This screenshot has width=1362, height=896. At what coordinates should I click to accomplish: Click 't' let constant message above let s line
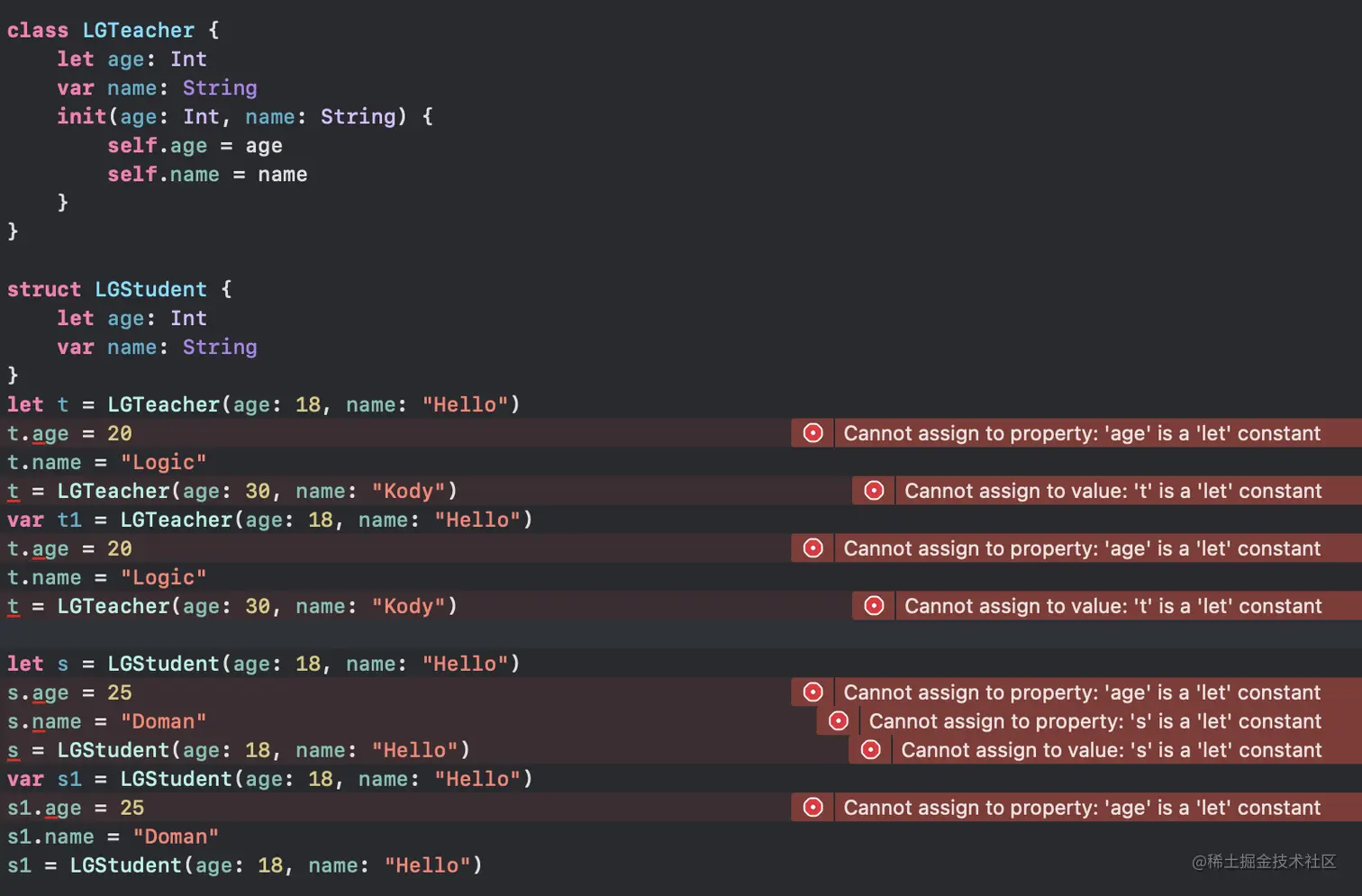click(x=1113, y=606)
